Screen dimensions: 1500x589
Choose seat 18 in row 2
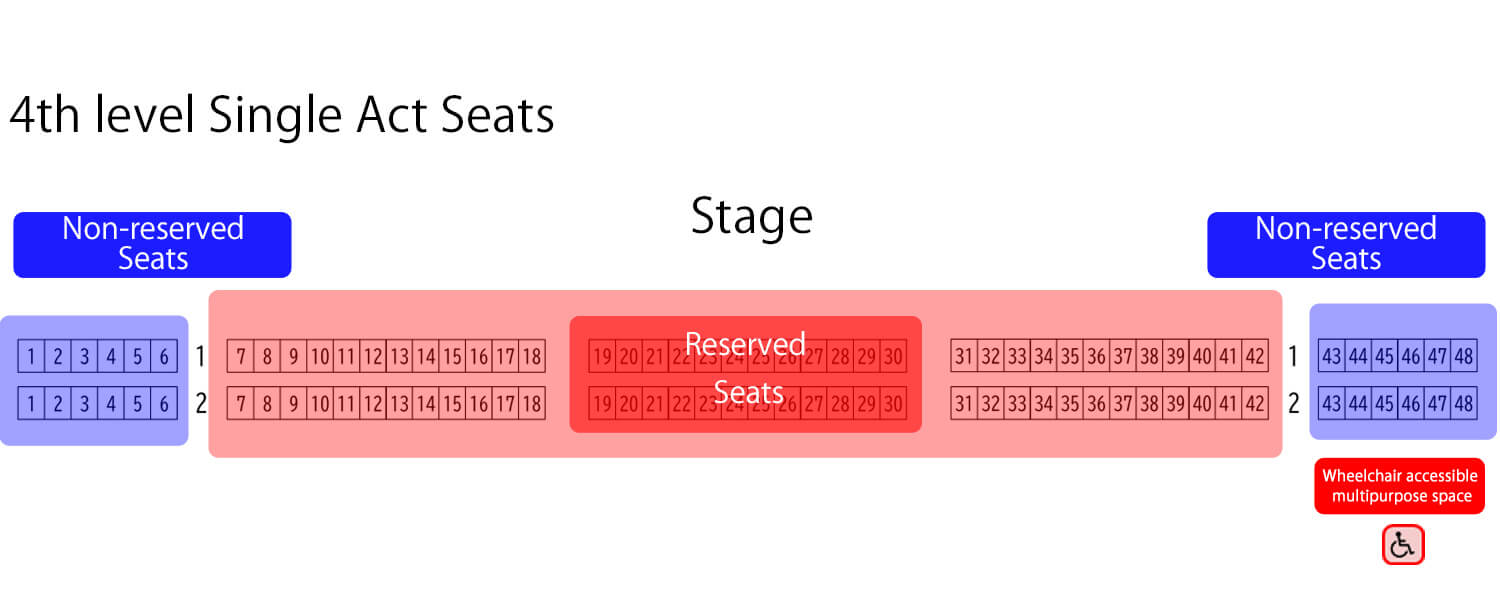pos(532,404)
